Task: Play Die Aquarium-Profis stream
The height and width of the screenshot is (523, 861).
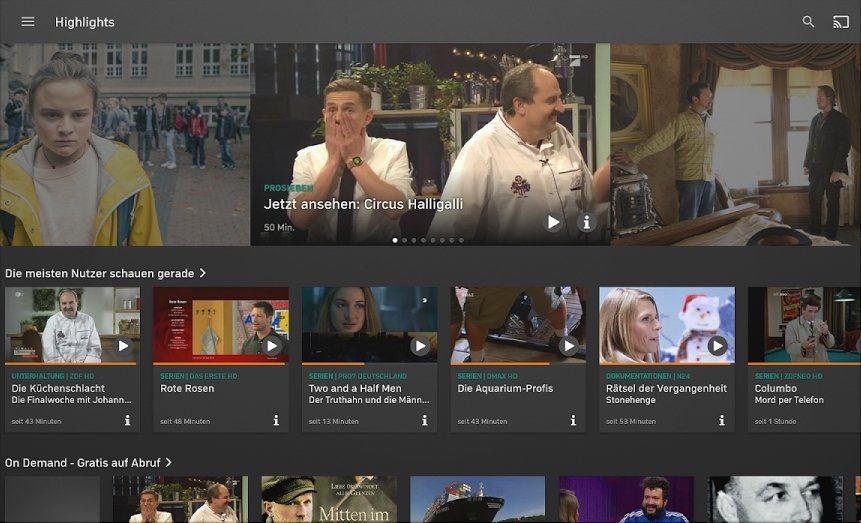Action: [x=568, y=346]
